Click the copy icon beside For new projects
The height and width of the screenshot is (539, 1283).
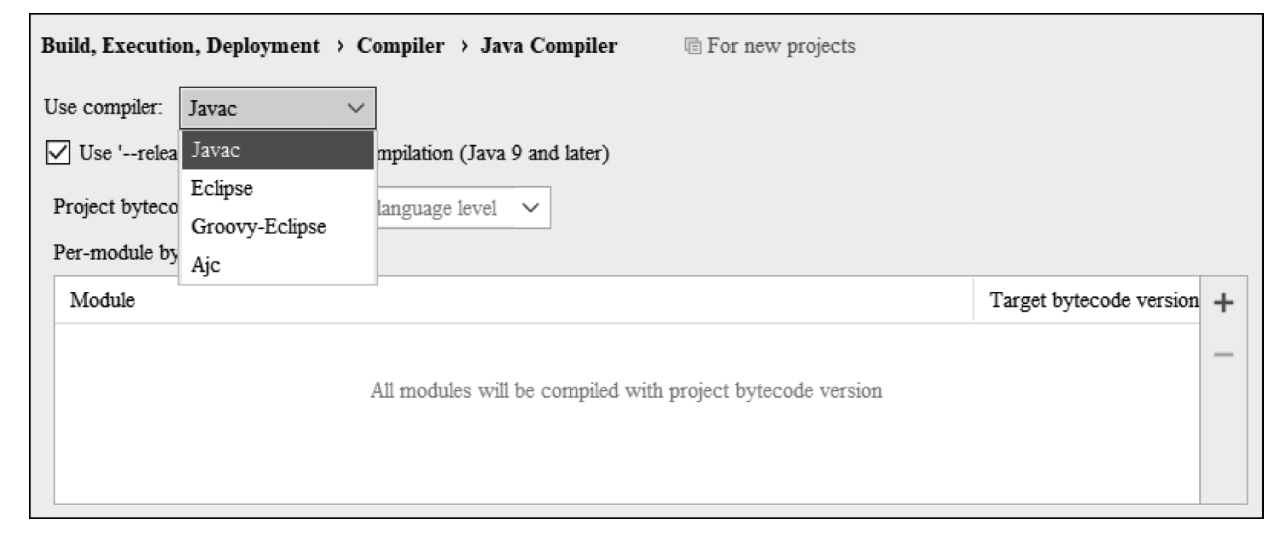pos(691,46)
